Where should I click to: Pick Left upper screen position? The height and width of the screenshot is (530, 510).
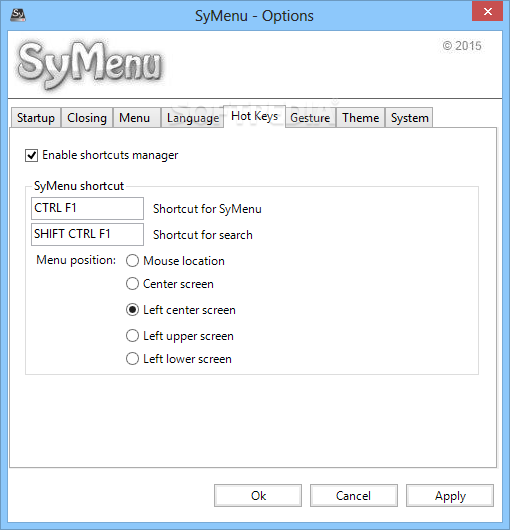click(132, 336)
